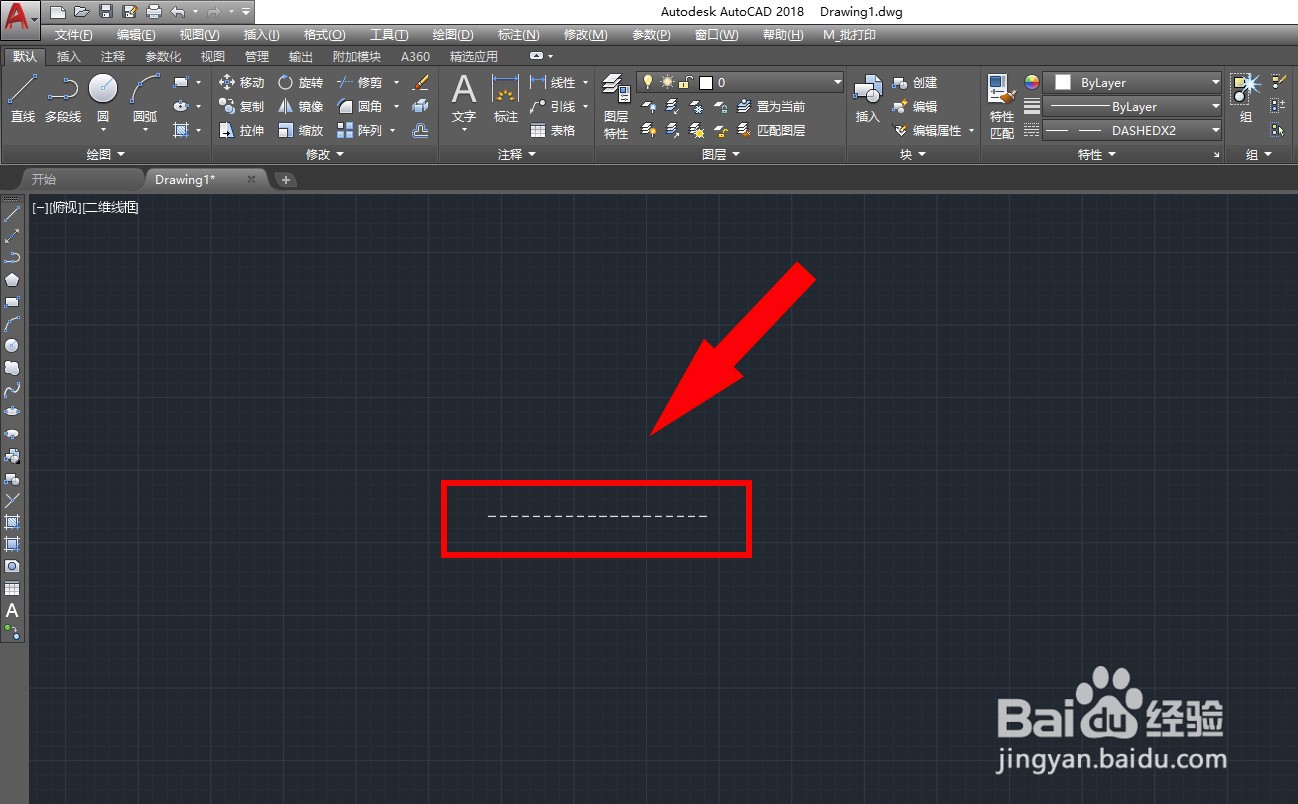Click the 旋转 (Rotate) tool
The height and width of the screenshot is (804, 1298).
tap(300, 83)
